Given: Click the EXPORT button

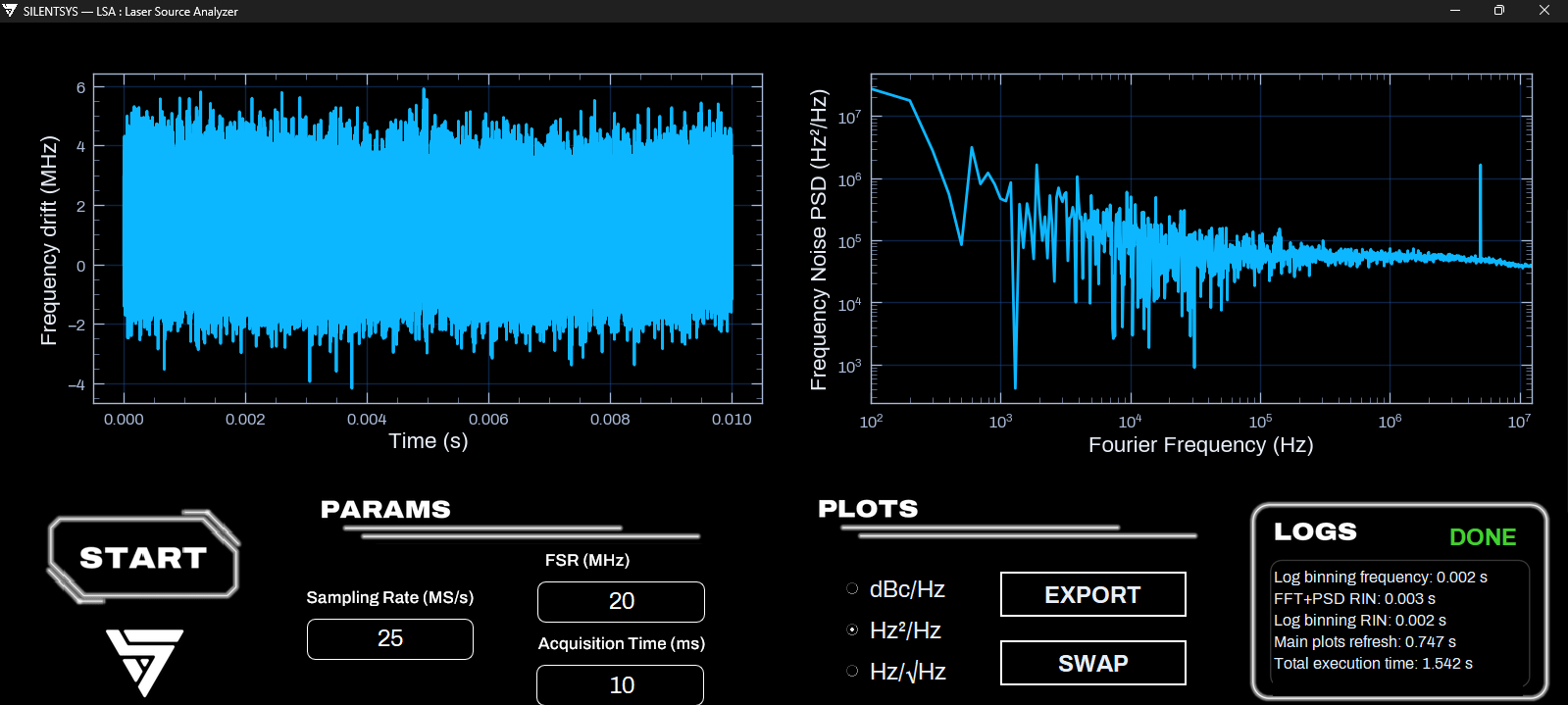Looking at the screenshot, I should point(1092,594).
